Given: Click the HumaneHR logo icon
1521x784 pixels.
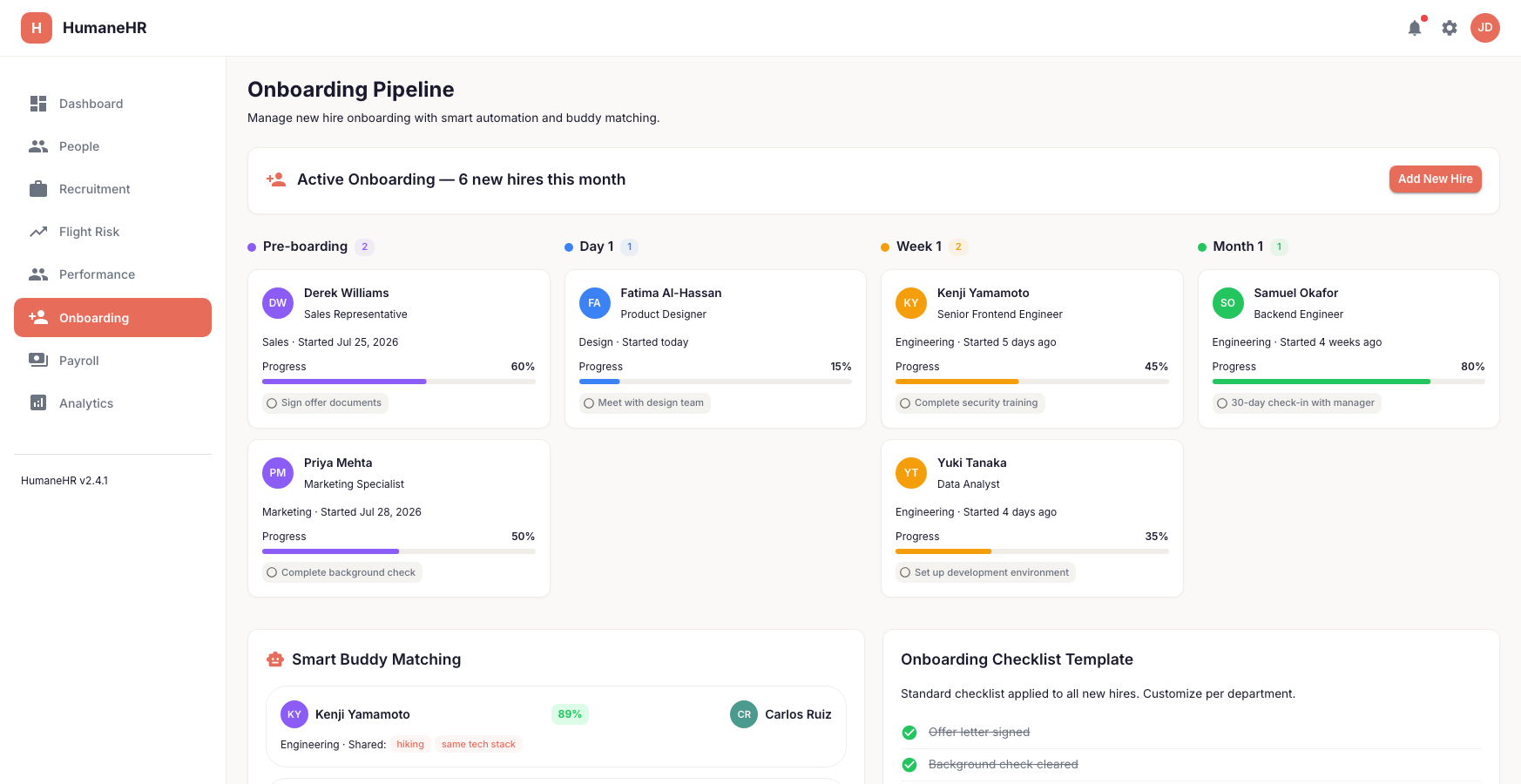Looking at the screenshot, I should [x=37, y=28].
